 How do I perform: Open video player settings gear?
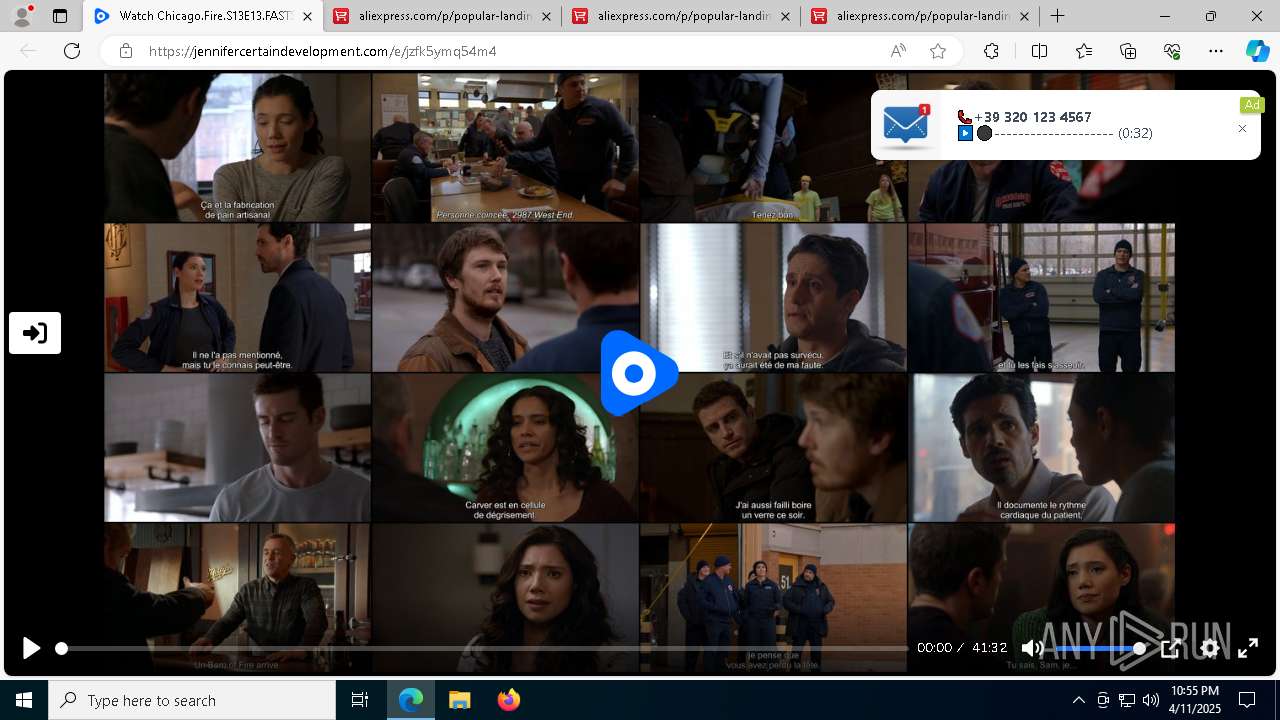(x=1210, y=648)
